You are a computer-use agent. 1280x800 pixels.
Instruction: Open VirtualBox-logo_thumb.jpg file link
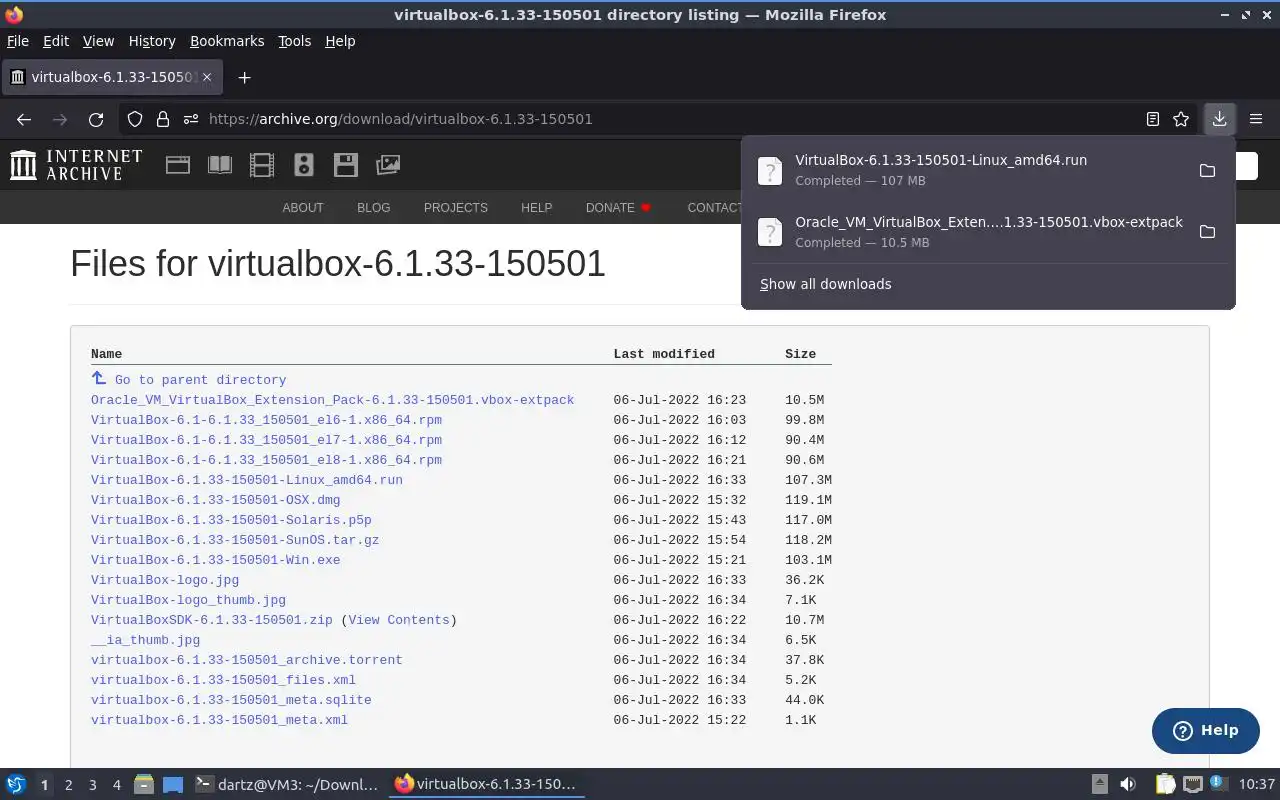point(188,600)
